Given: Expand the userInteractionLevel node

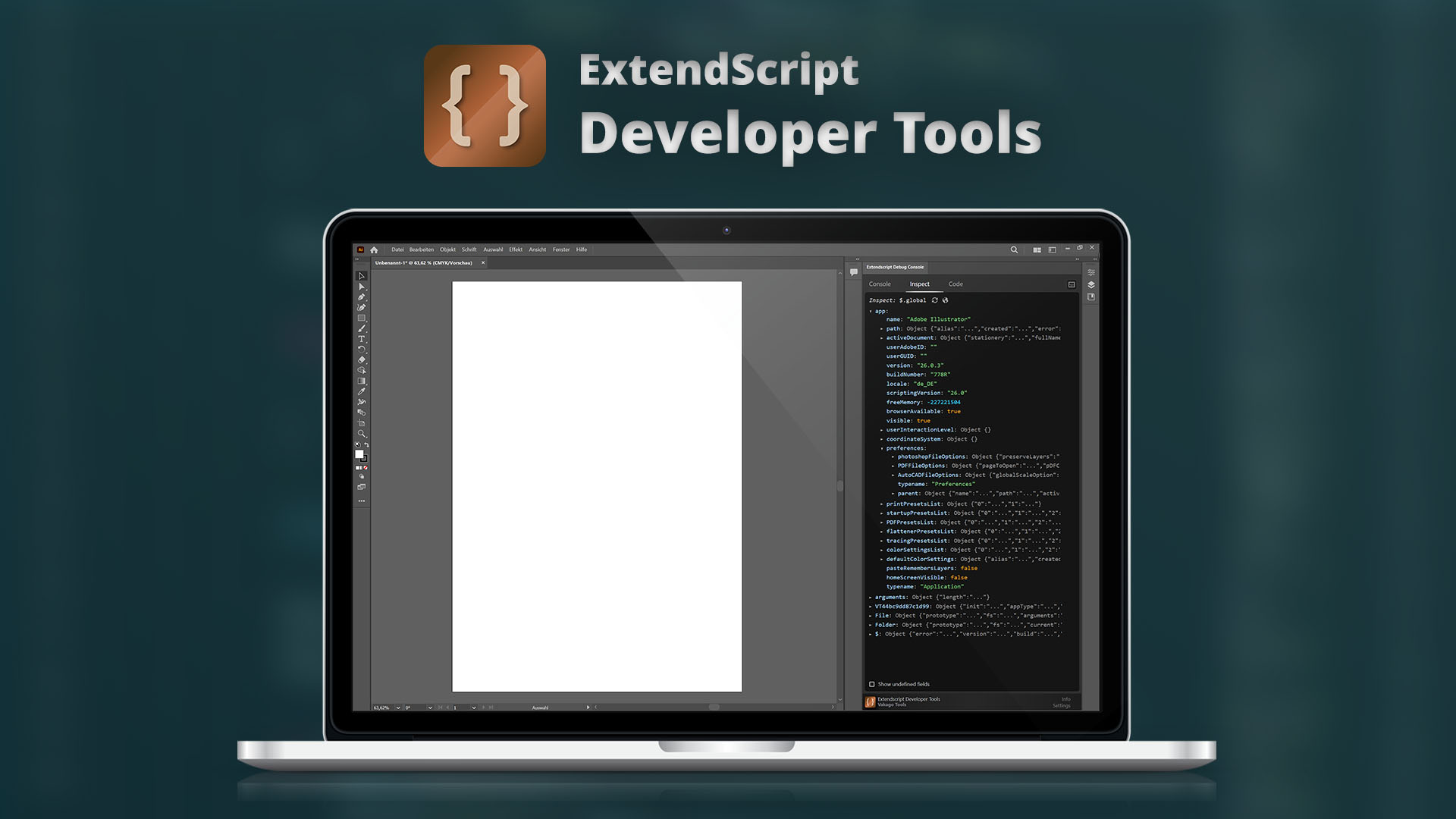Looking at the screenshot, I should click(x=882, y=430).
